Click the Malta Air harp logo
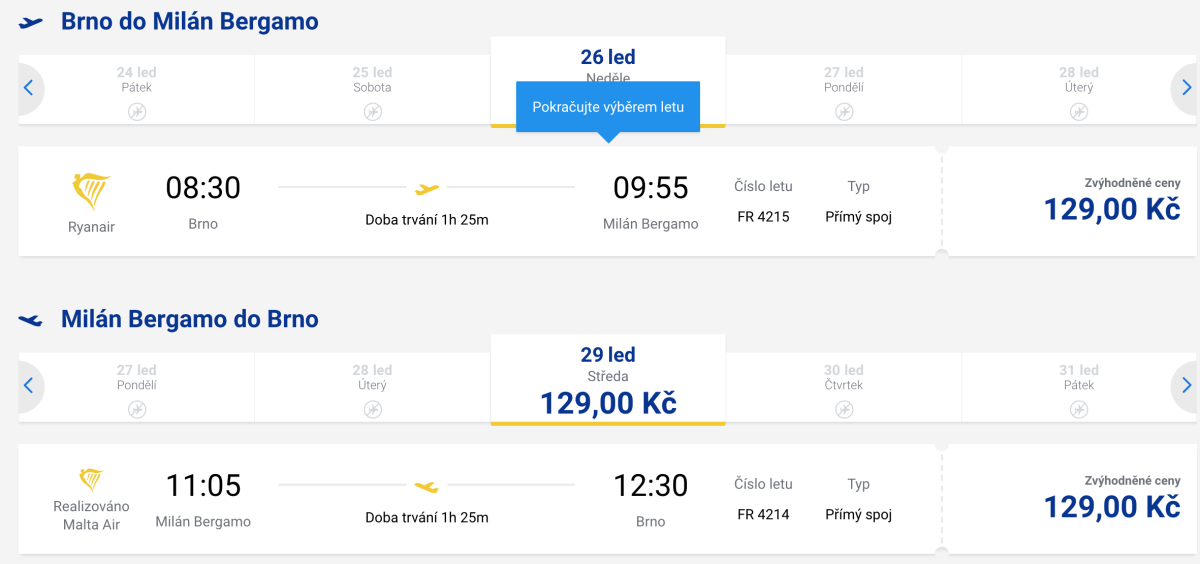This screenshot has height=564, width=1200. (91, 480)
